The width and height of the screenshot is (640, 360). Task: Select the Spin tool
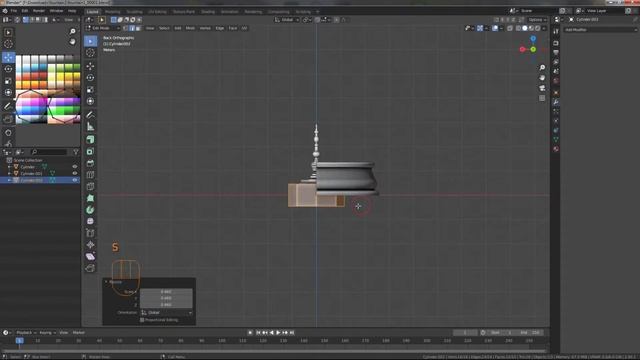tap(91, 210)
